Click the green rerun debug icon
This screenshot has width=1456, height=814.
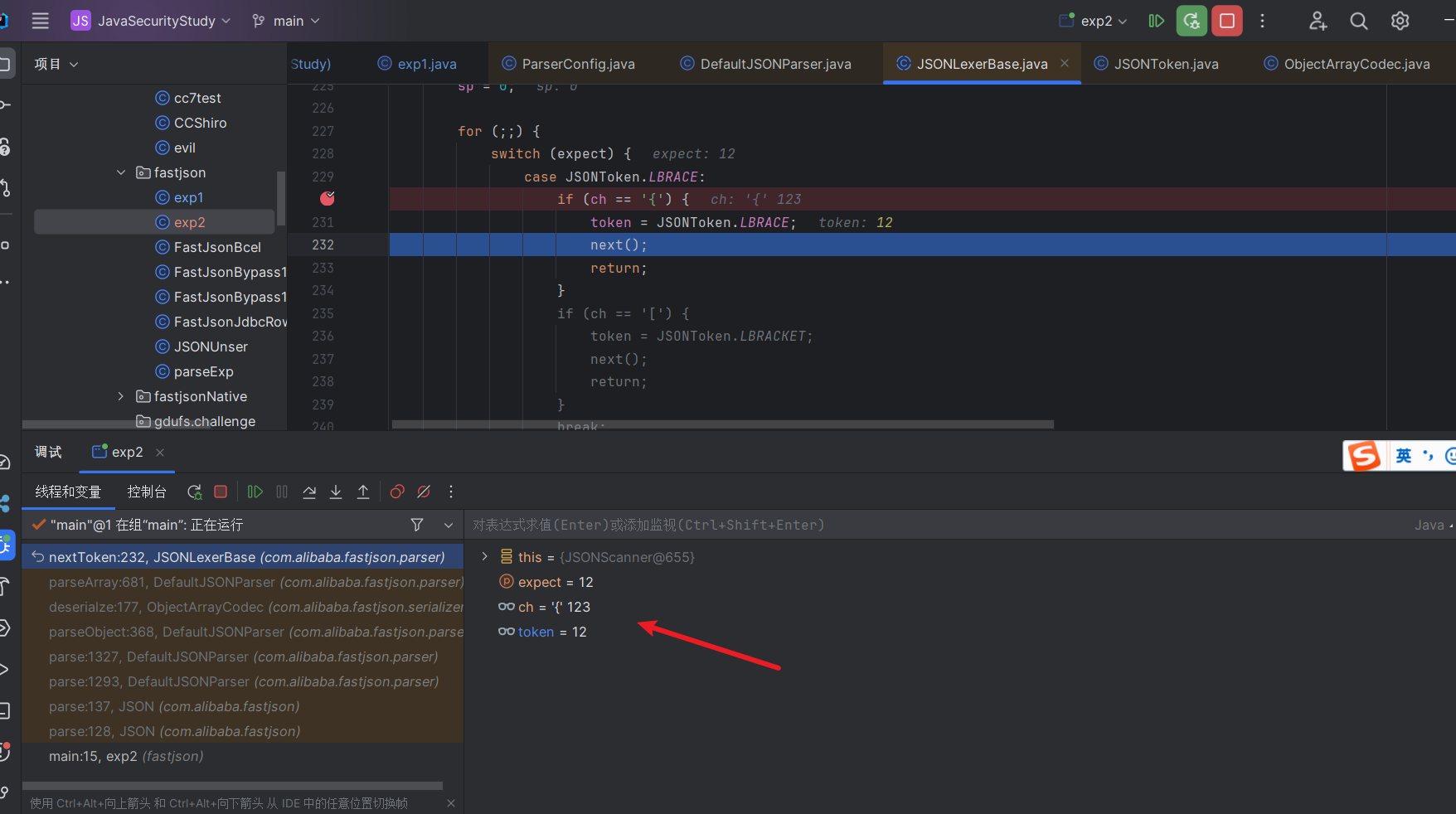1191,21
